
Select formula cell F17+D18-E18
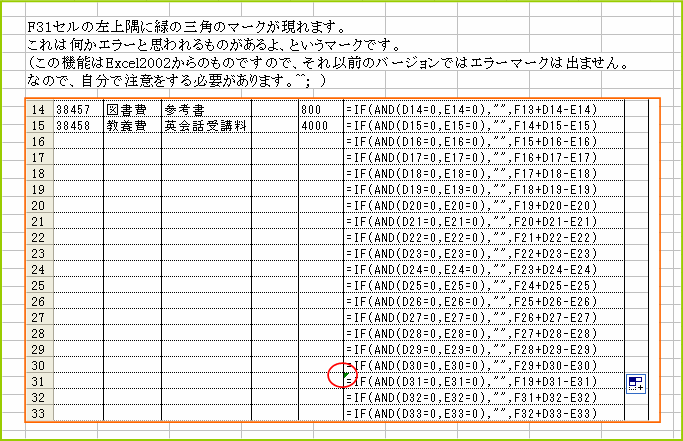tap(484, 173)
